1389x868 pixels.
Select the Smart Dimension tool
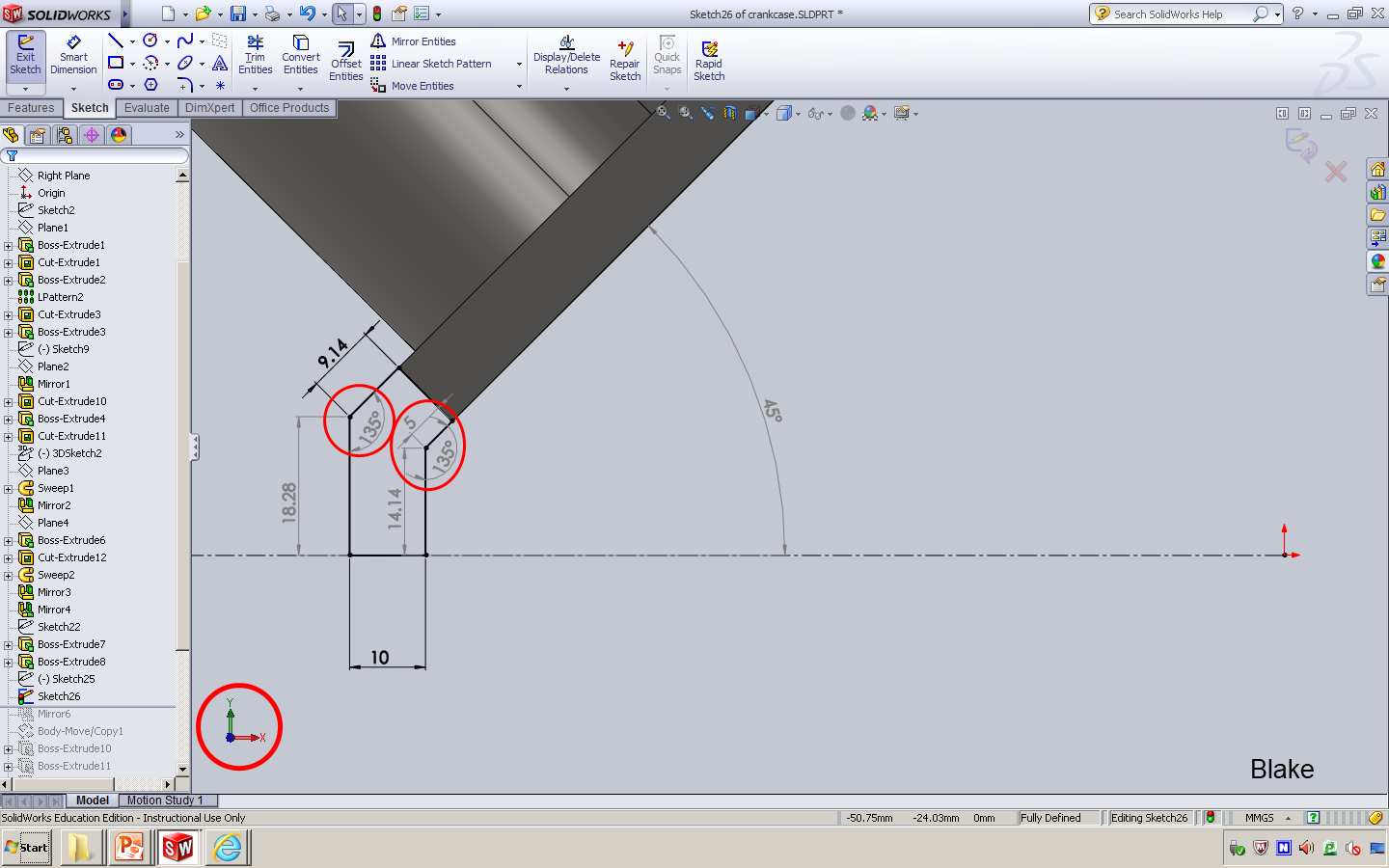coord(73,56)
